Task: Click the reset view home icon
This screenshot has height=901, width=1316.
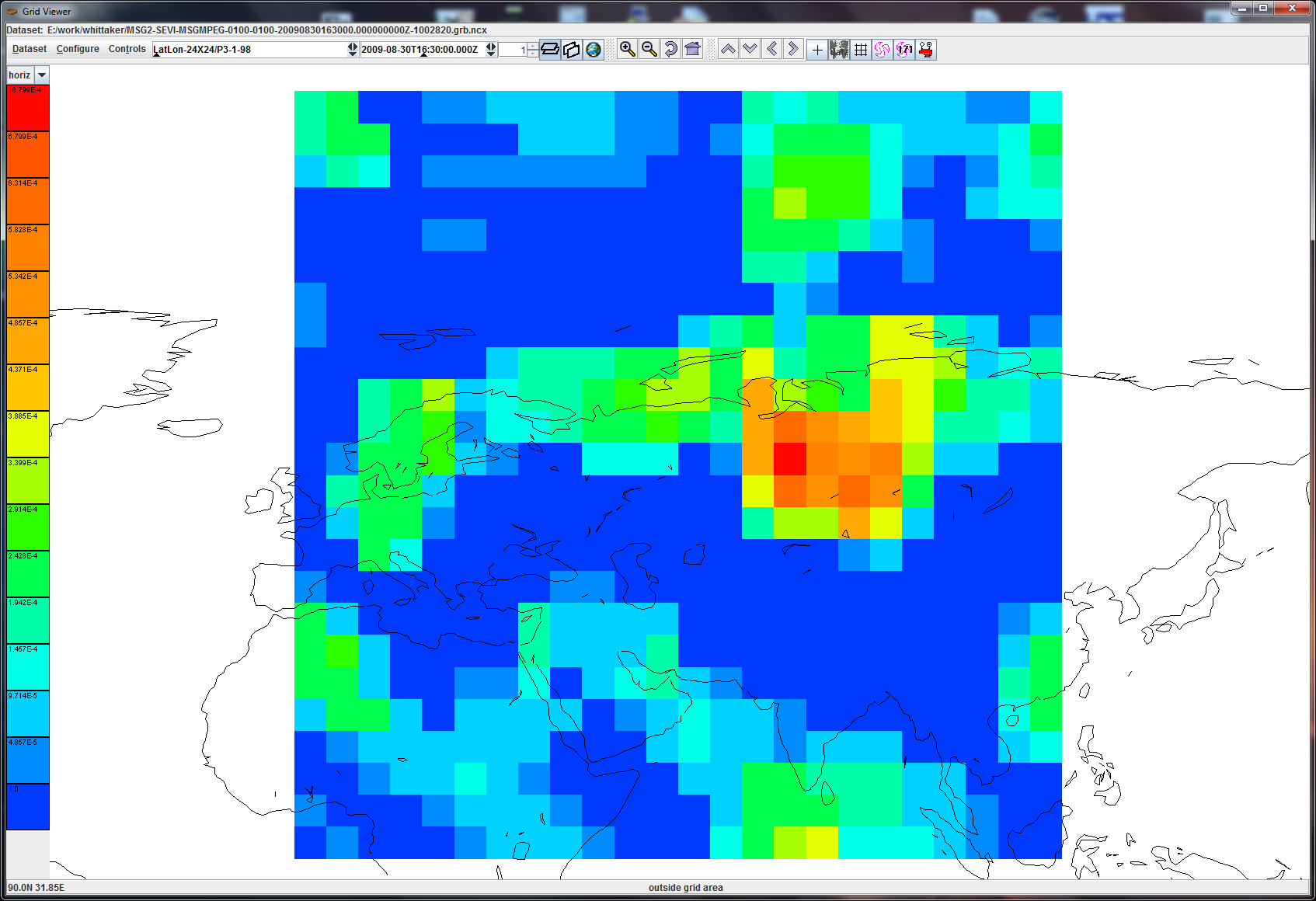Action: point(692,50)
